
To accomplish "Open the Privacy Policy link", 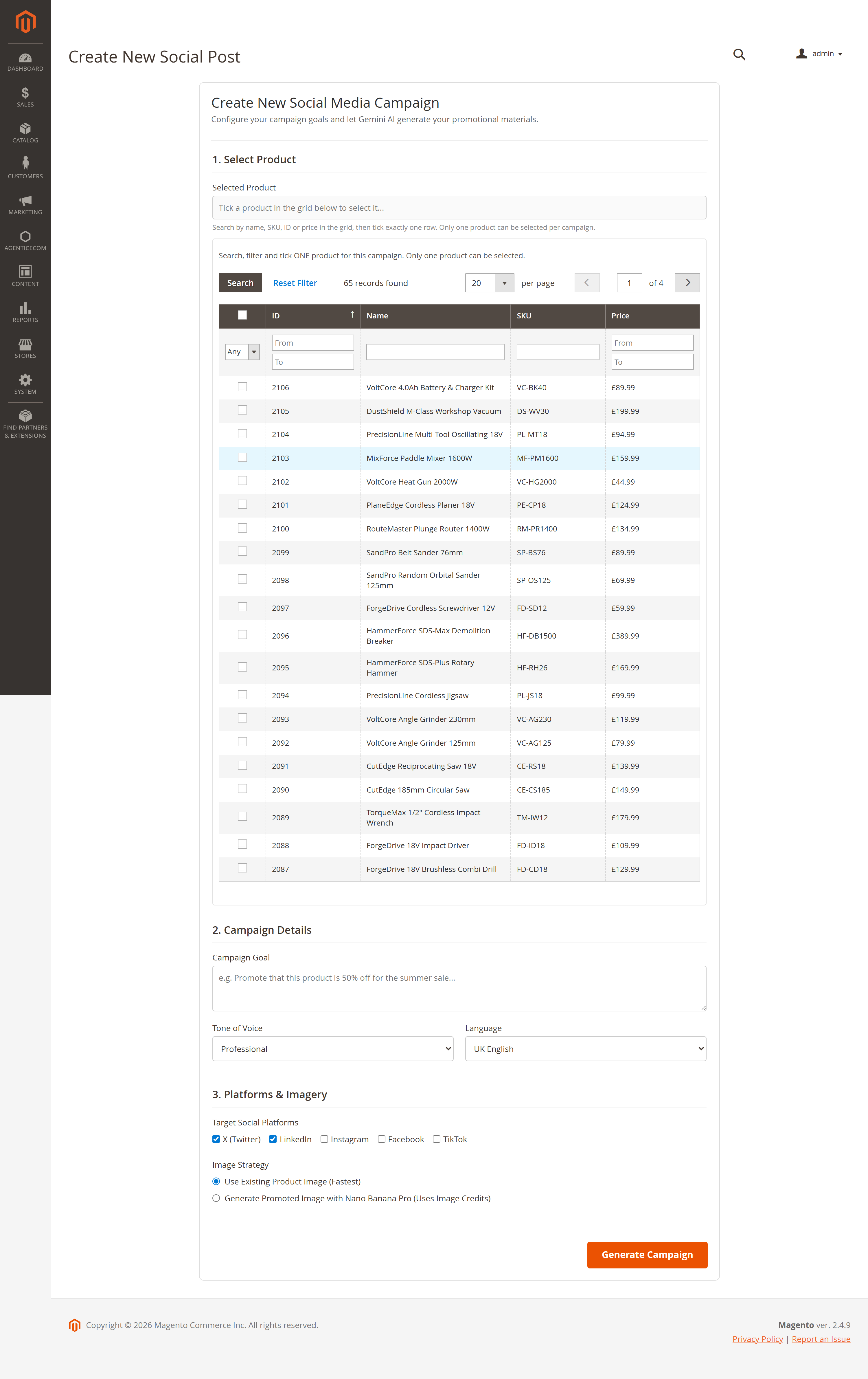I will coord(757,1339).
